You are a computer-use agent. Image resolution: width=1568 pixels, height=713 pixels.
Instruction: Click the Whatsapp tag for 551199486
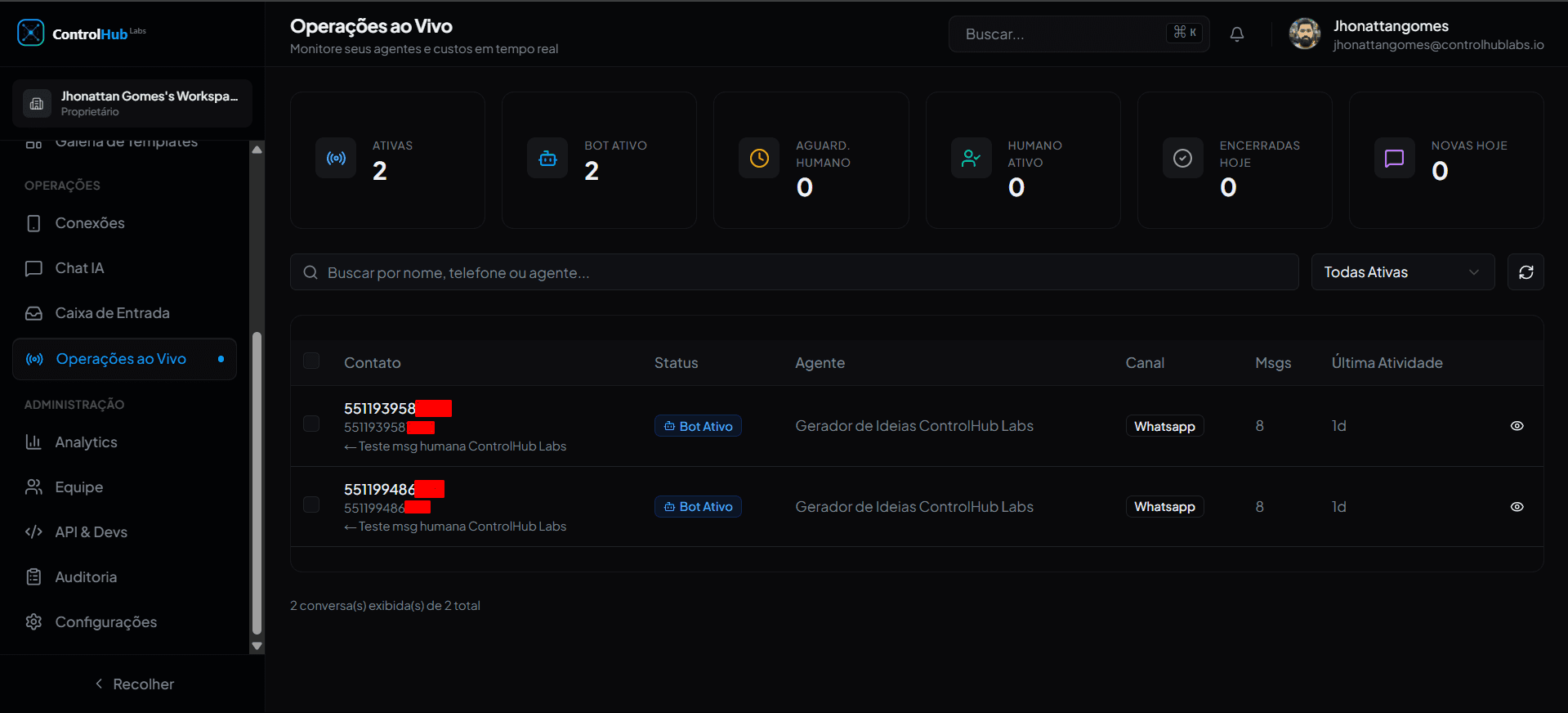click(x=1164, y=507)
